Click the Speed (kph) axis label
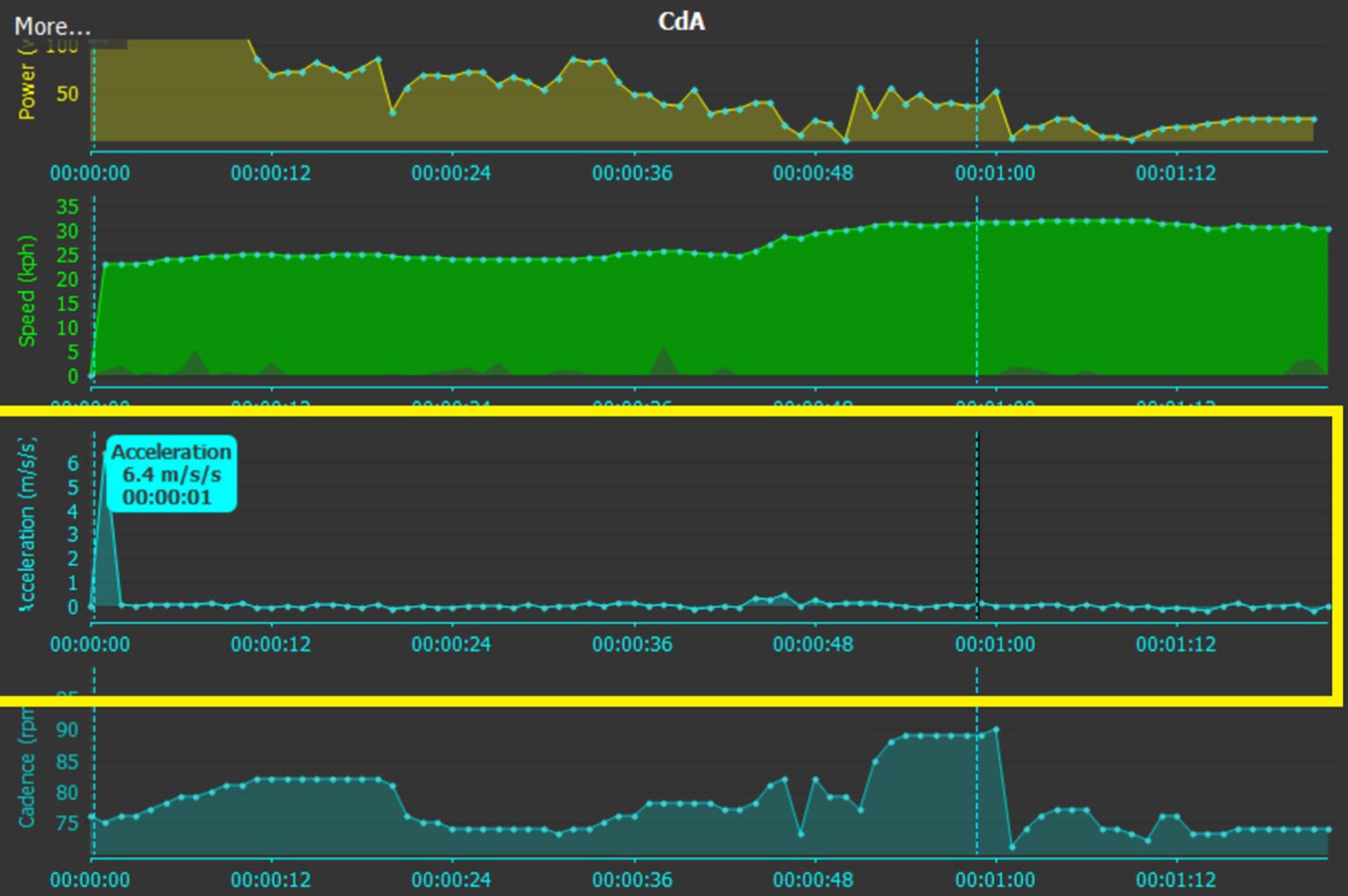 tap(27, 291)
